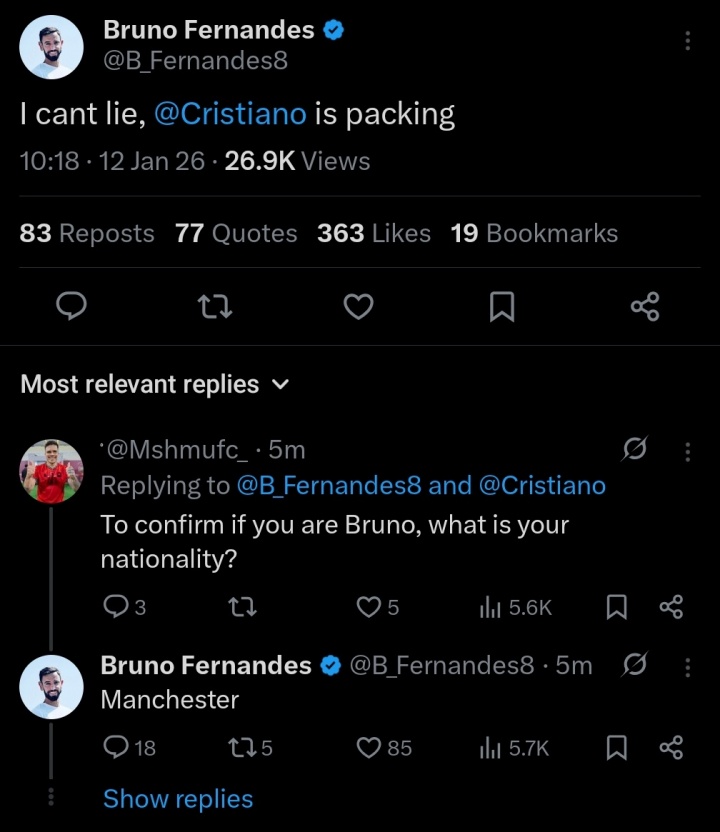Repost the Manchester reply
Image resolution: width=720 pixels, height=832 pixels.
[x=243, y=747]
